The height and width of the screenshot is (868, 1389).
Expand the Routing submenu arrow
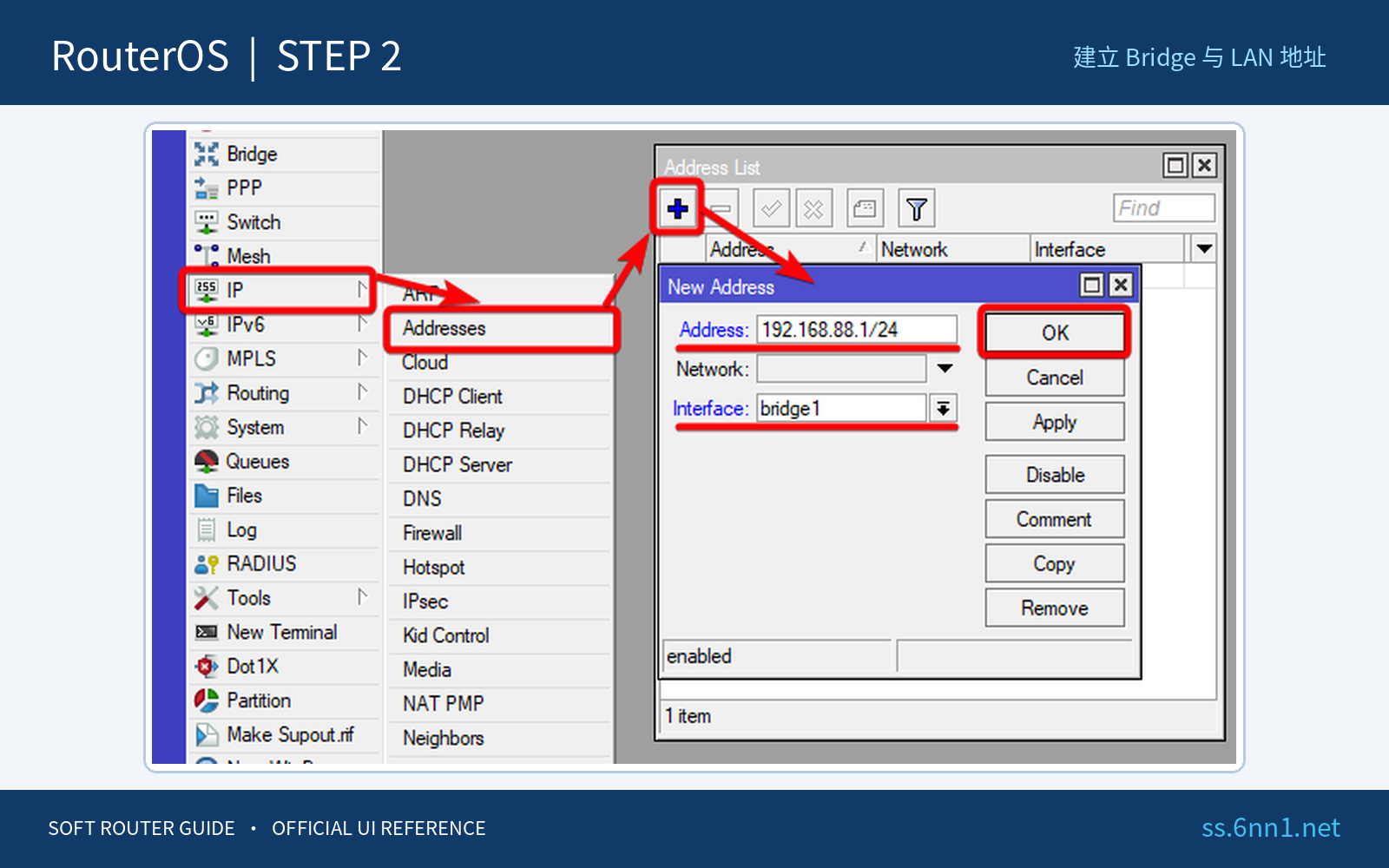[x=362, y=392]
